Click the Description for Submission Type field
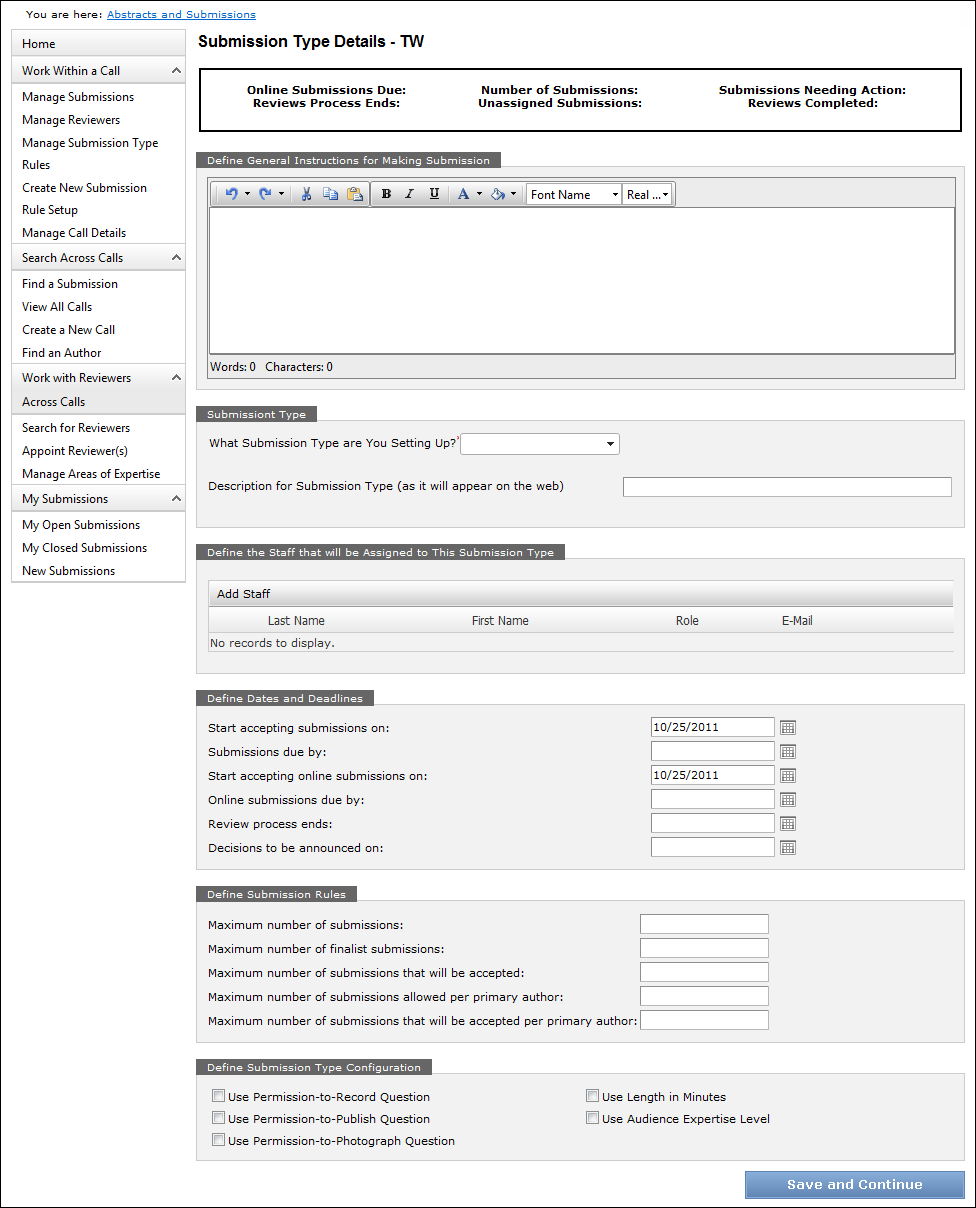 [786, 486]
